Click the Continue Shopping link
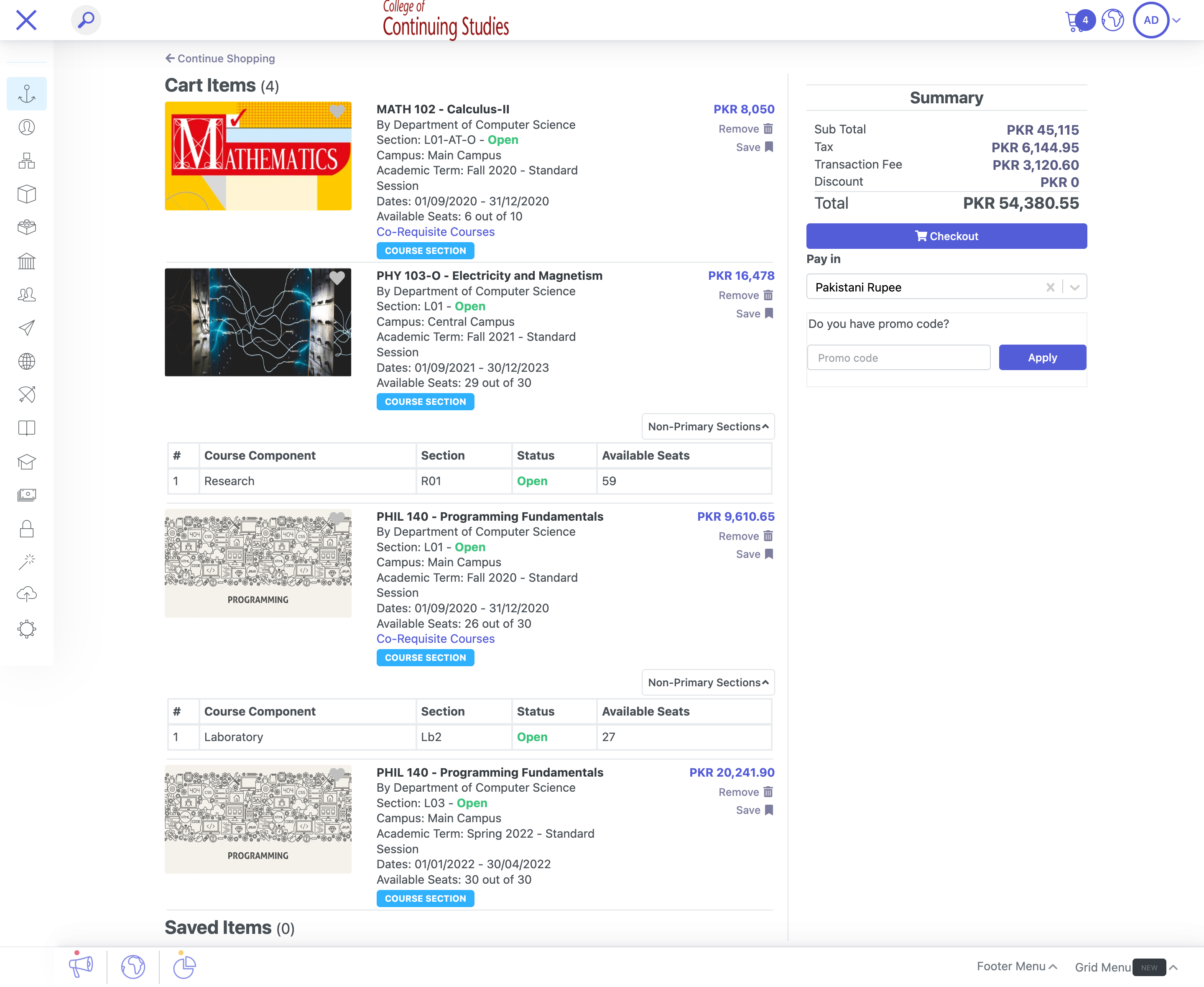Viewport: 1204px width, 987px height. 220,59
